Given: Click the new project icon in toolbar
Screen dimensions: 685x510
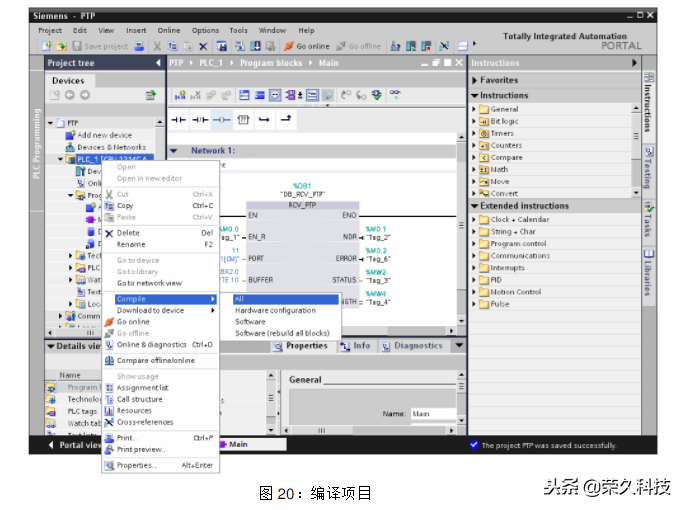Looking at the screenshot, I should (x=46, y=46).
